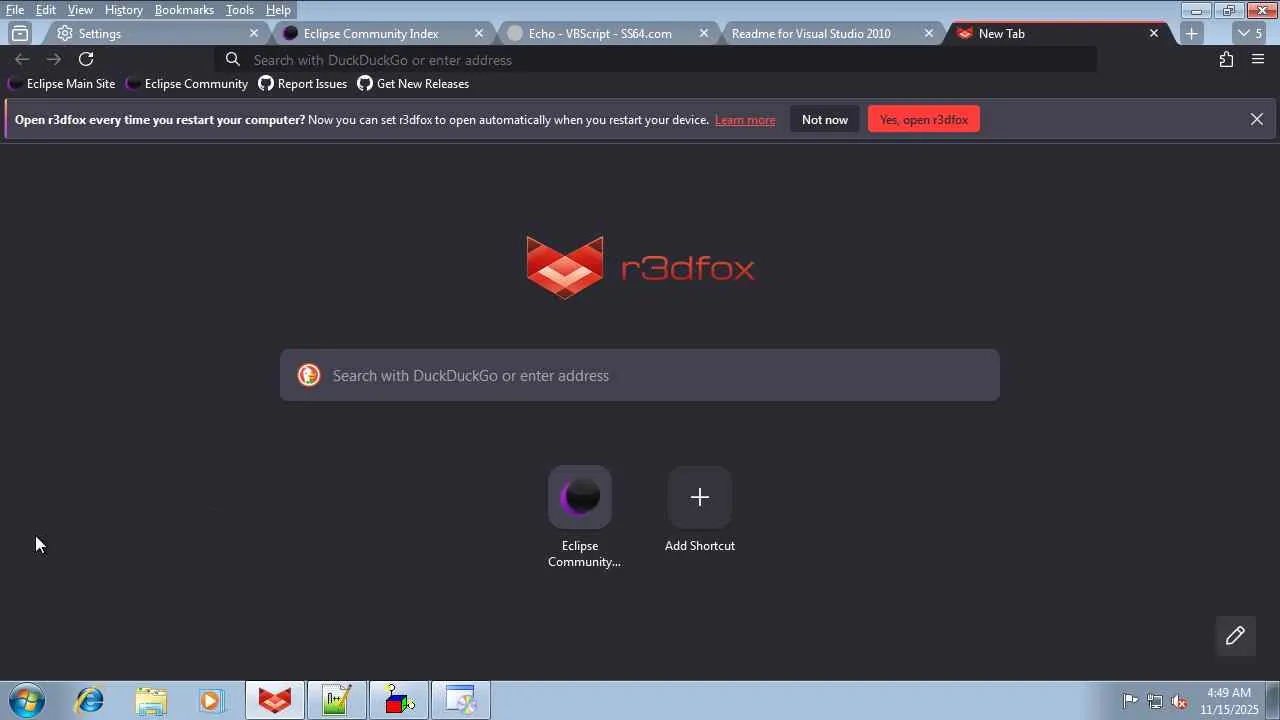Open the File menu
The height and width of the screenshot is (720, 1280).
pos(15,10)
